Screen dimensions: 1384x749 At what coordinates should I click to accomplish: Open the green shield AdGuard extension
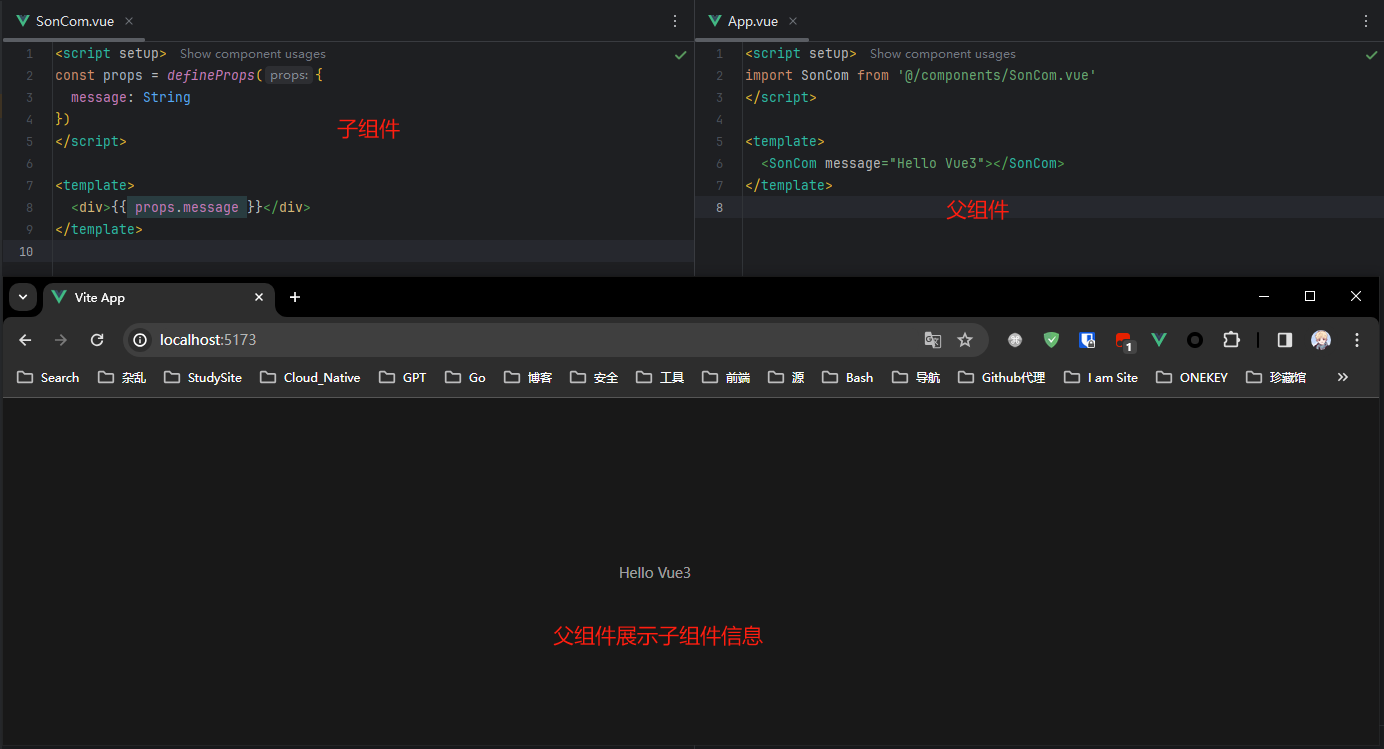1051,340
